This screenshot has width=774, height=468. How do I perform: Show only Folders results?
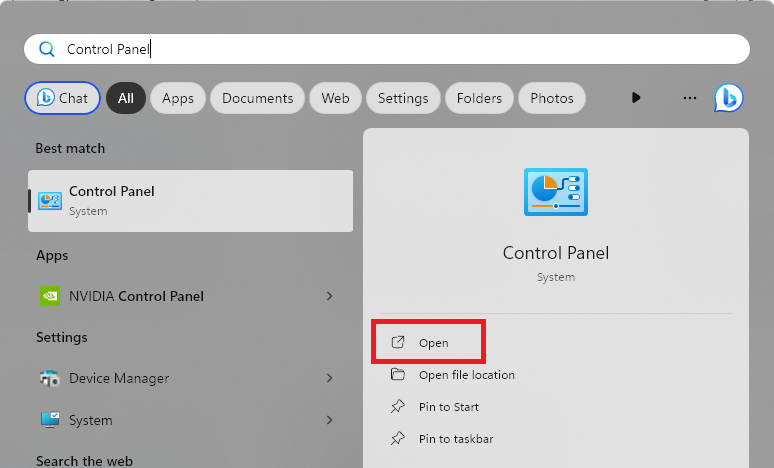479,98
